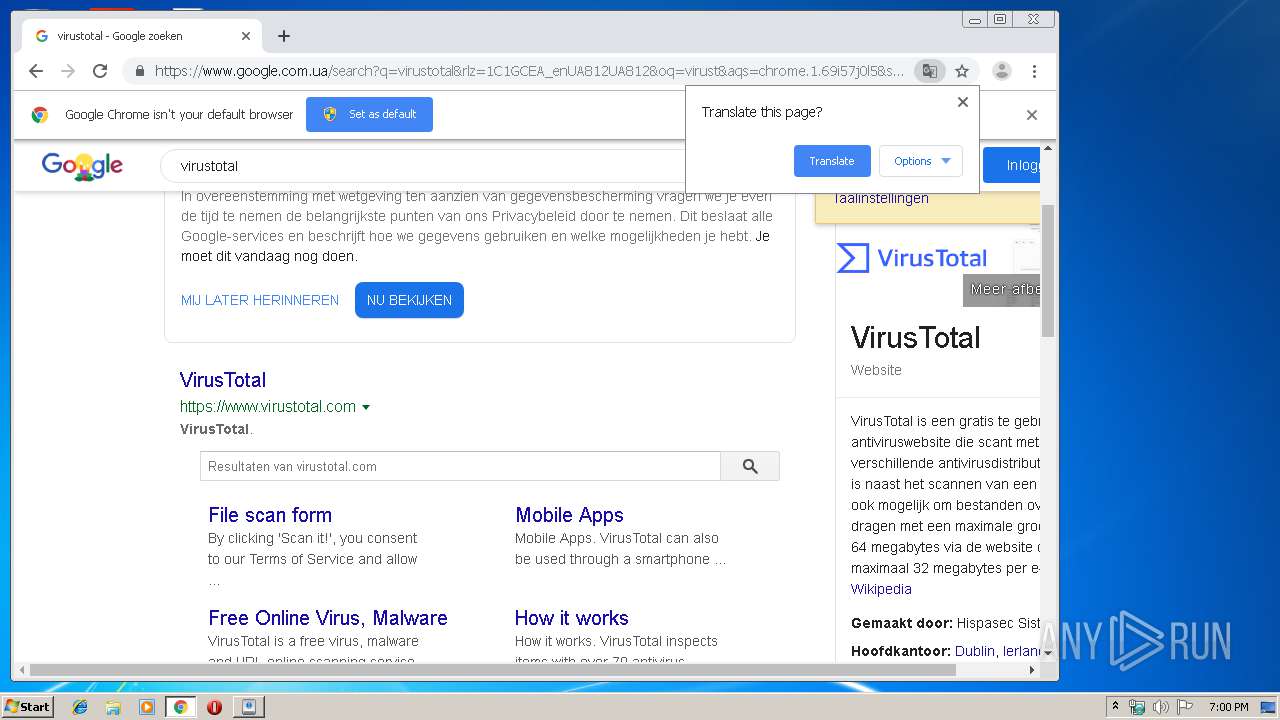Open the translate Options dropdown

point(921,161)
